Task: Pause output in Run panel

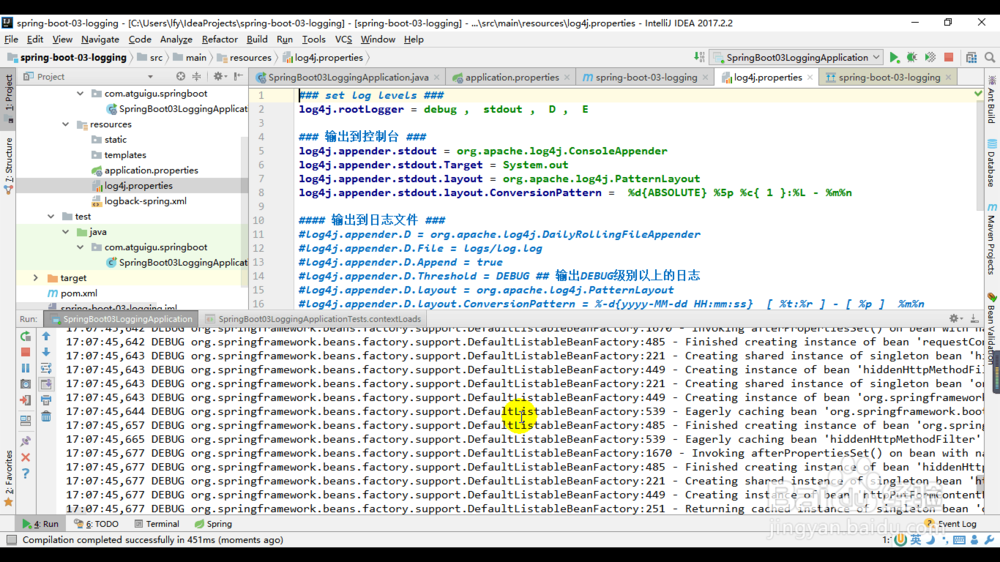Action: pos(26,368)
